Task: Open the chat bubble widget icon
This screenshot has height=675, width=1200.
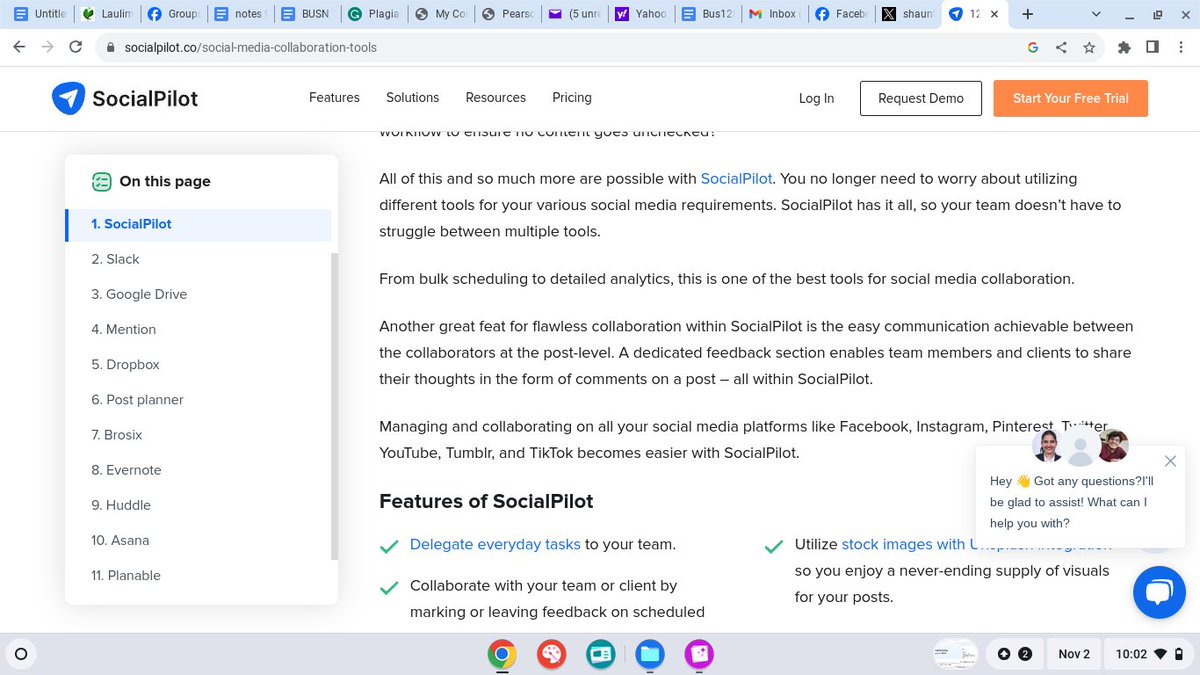Action: (x=1159, y=592)
